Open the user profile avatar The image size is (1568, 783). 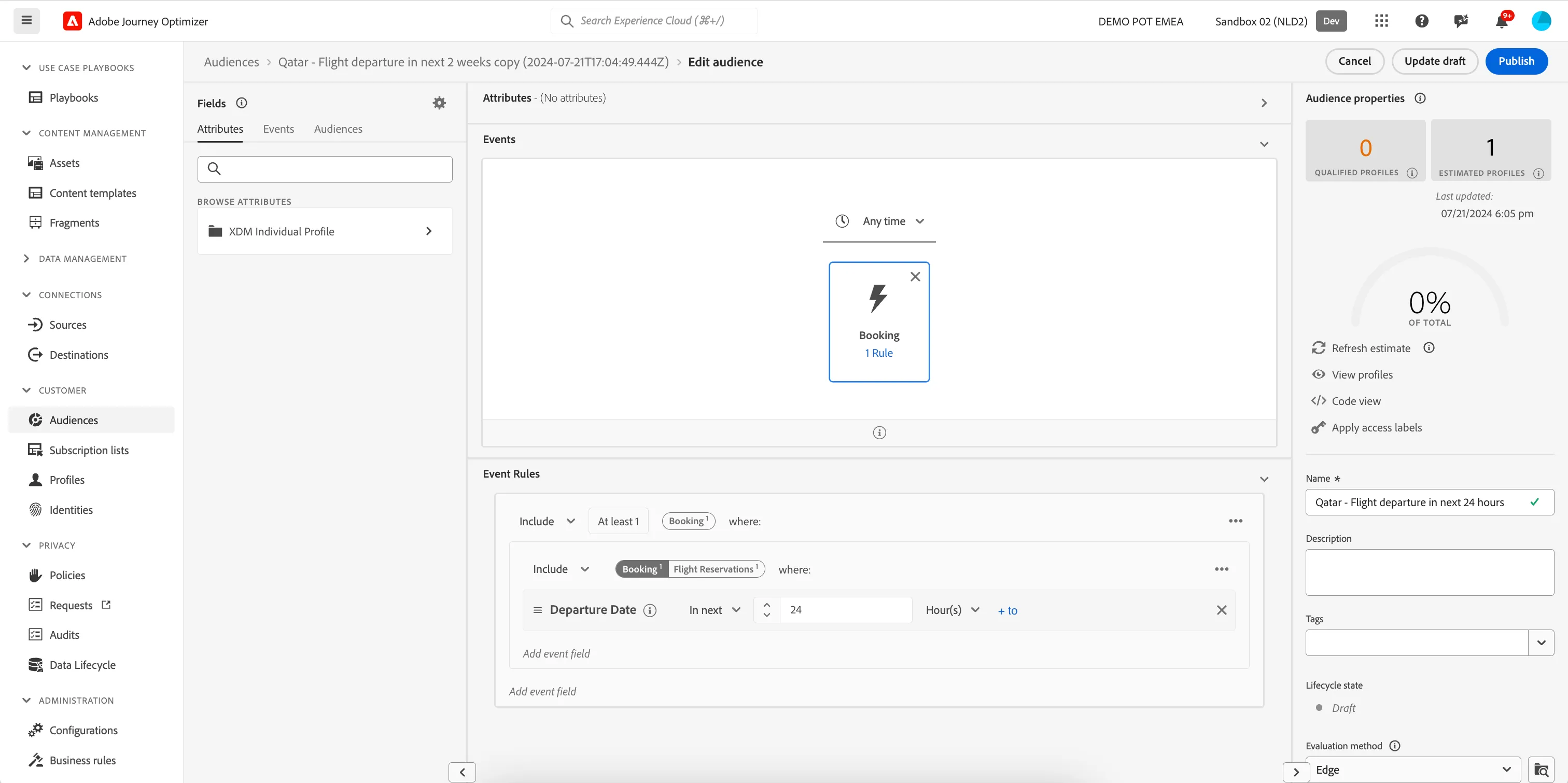(1541, 21)
